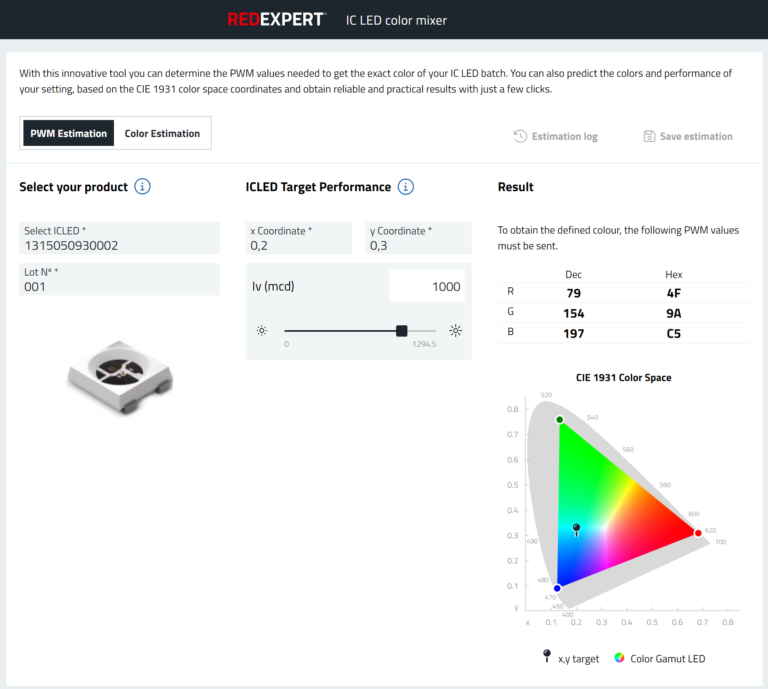Click the red gamut corner point
Viewport: 768px width, 689px height.
click(x=698, y=533)
